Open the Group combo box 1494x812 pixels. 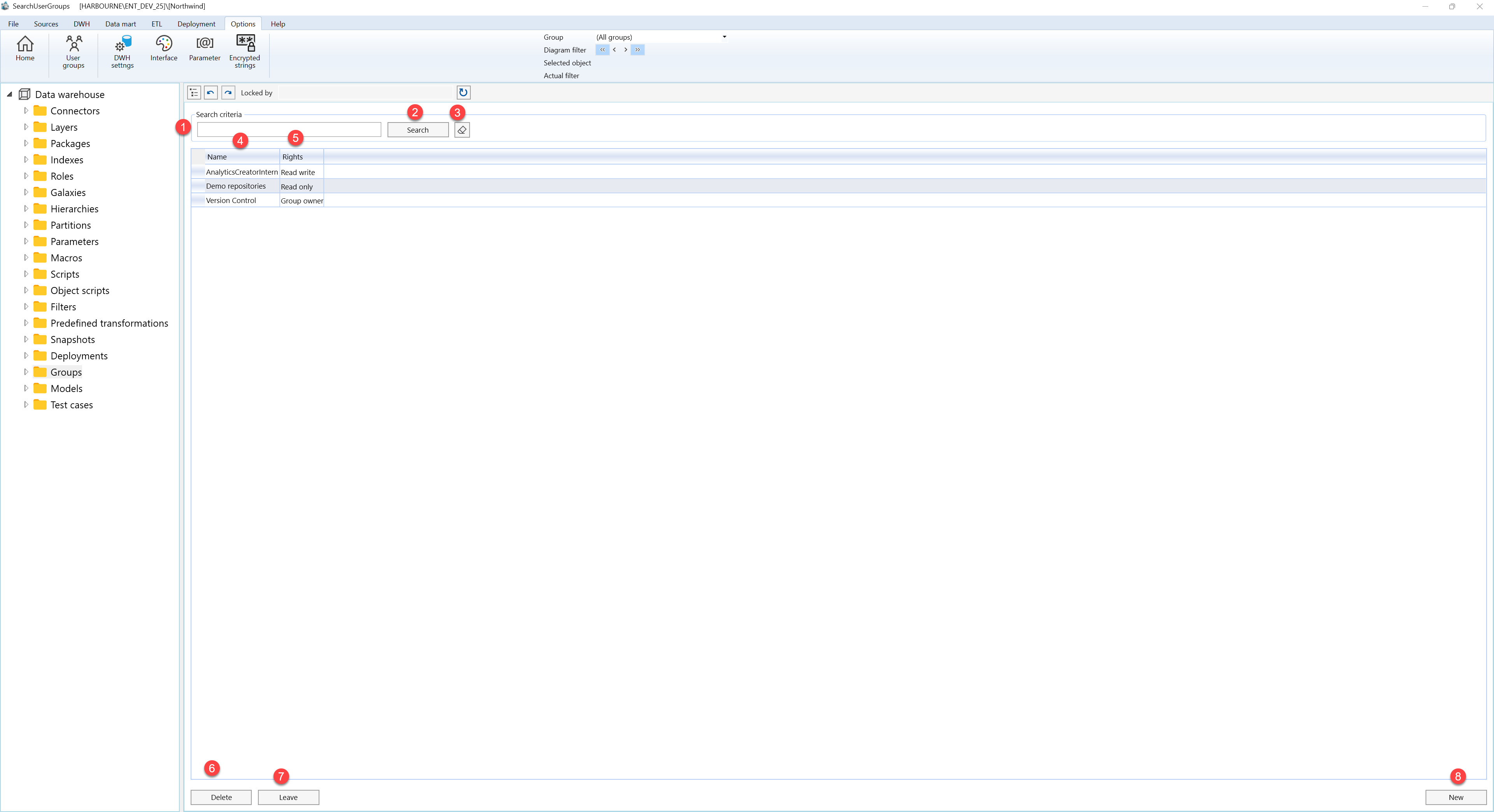coord(661,37)
